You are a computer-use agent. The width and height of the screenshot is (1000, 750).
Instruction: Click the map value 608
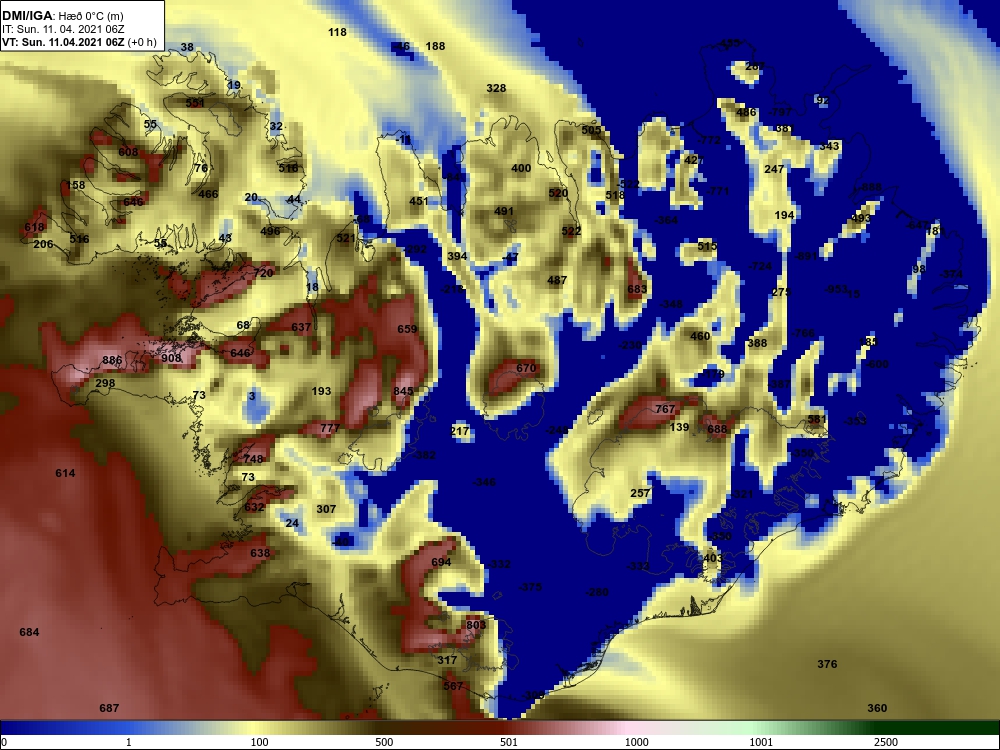click(128, 152)
